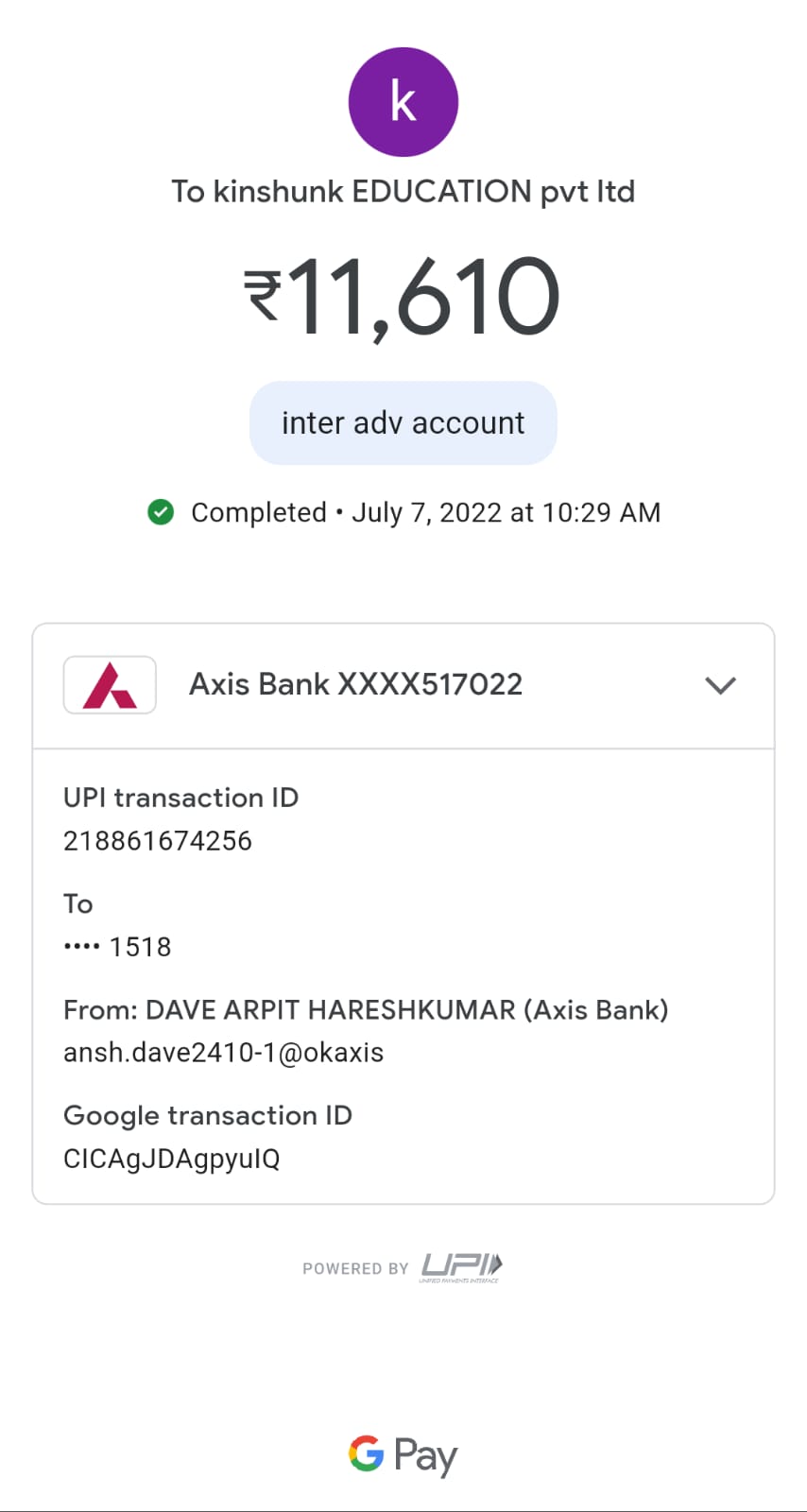Click UPI transaction ID number 218861674256
The width and height of the screenshot is (807, 1512).
tap(158, 841)
